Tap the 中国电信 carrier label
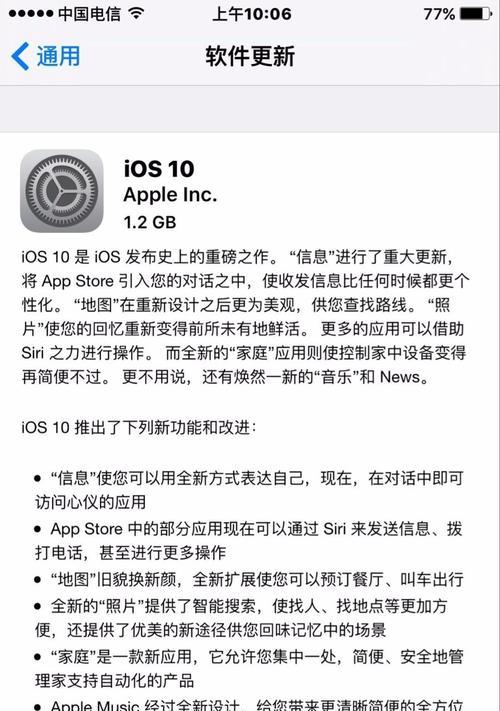Screen dimensions: 500x711 [x=89, y=14]
